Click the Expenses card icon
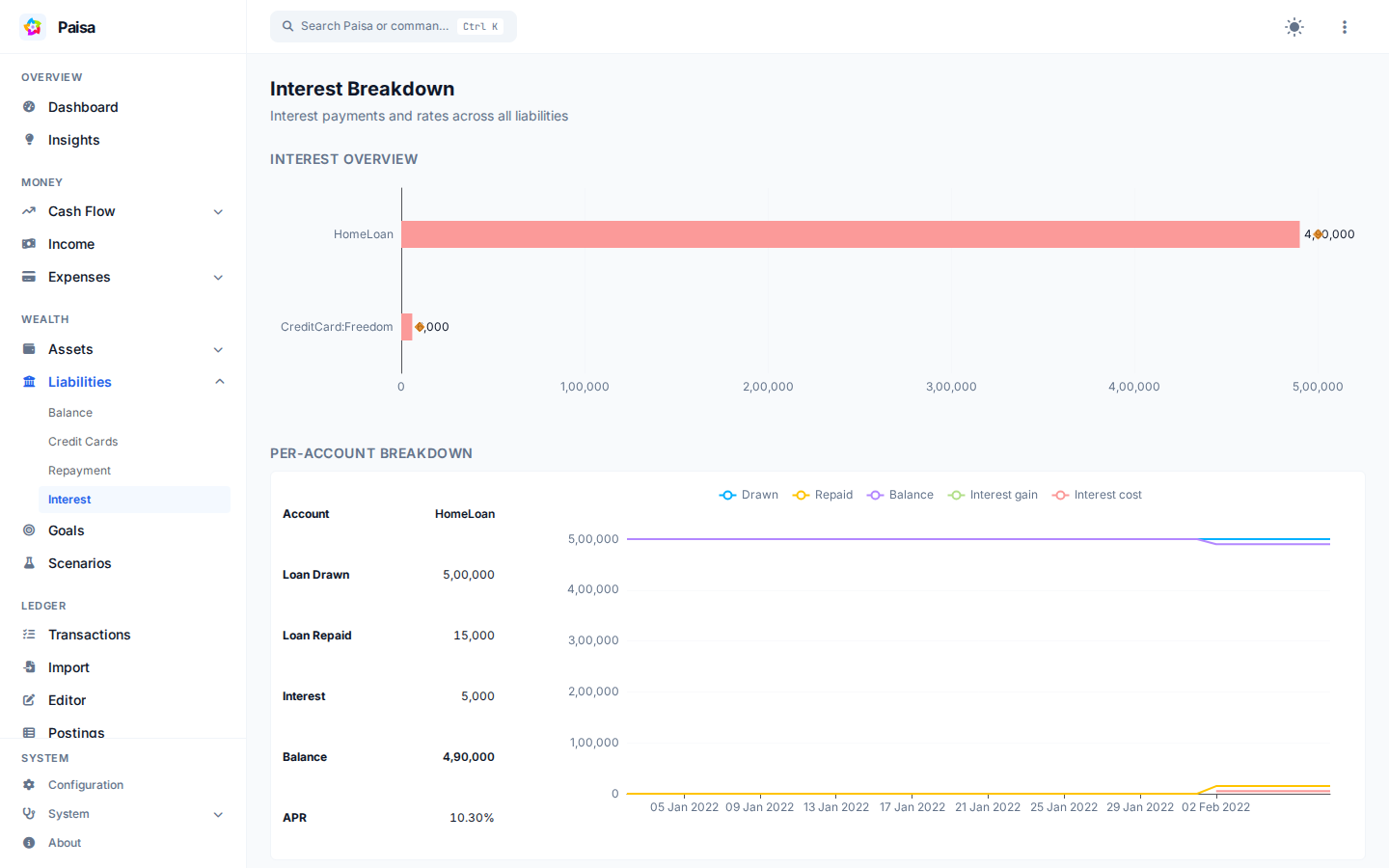The width and height of the screenshot is (1389, 868). (x=29, y=277)
